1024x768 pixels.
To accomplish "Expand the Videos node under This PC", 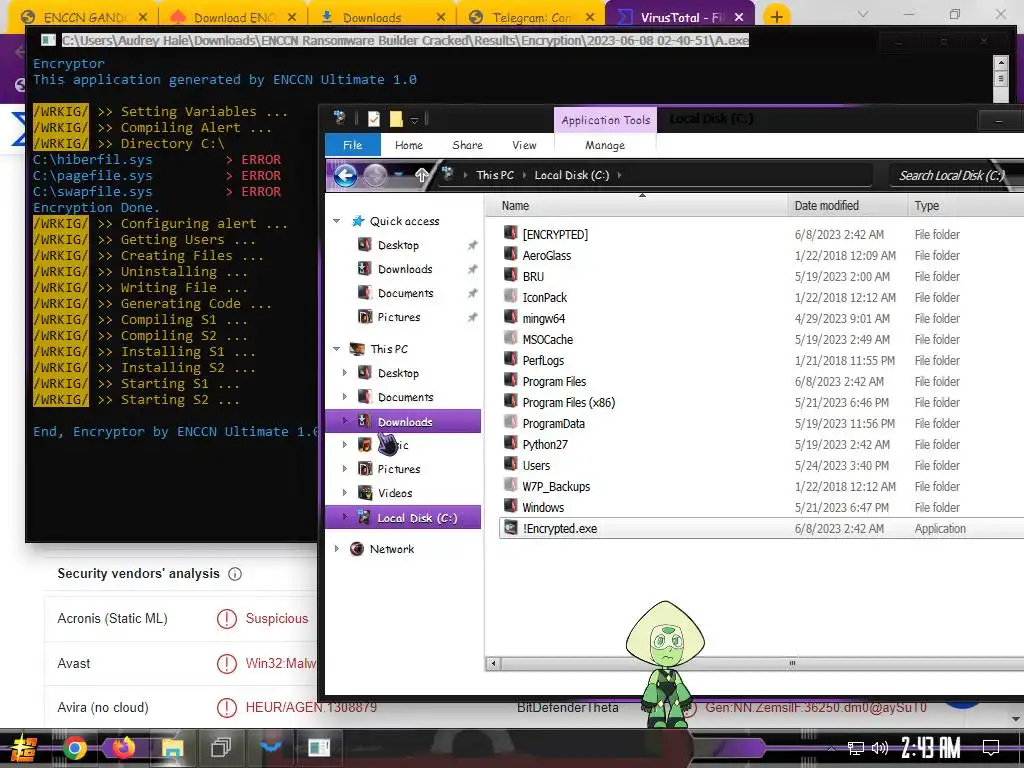I will 345,493.
